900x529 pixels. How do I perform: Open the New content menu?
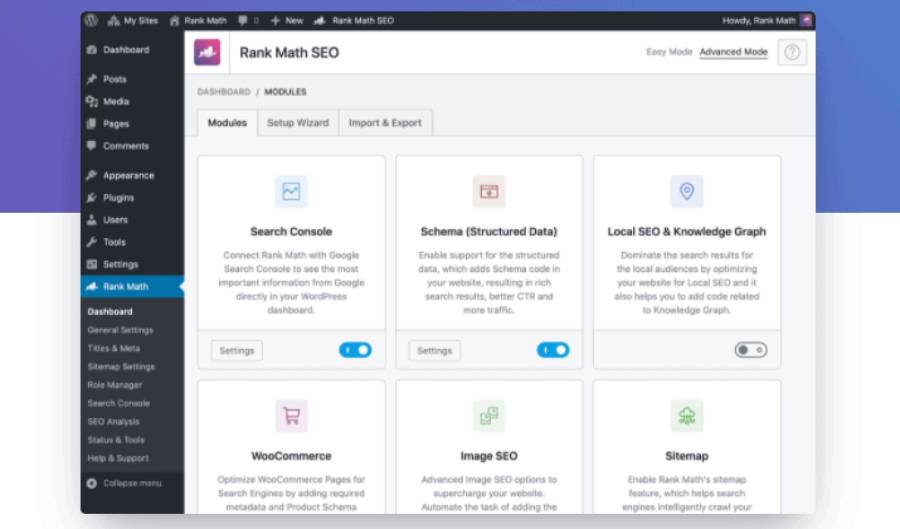pyautogui.click(x=286, y=21)
